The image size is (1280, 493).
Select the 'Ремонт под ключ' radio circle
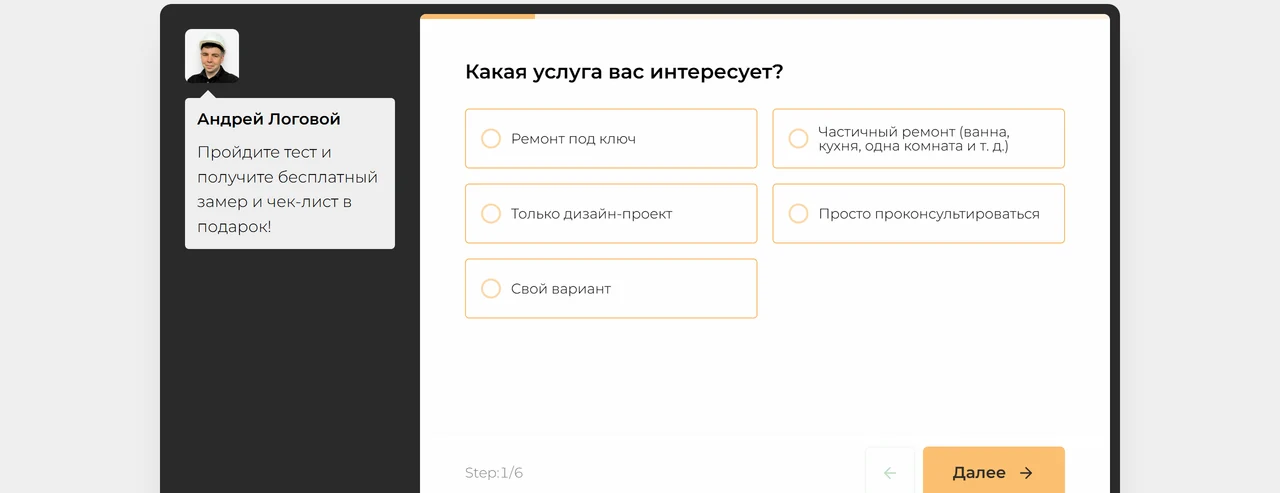click(491, 138)
